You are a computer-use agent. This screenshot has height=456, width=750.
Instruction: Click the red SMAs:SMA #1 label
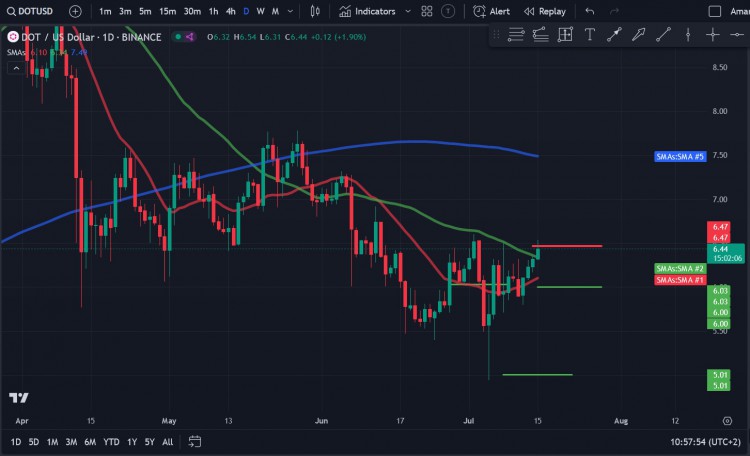[x=680, y=280]
